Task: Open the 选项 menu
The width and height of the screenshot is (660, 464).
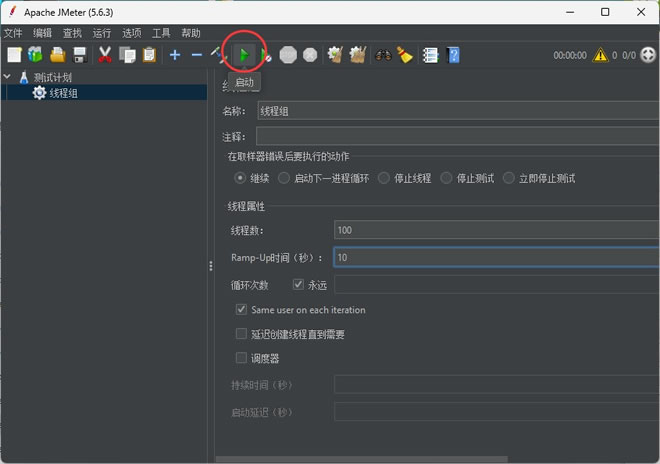Action: (132, 33)
